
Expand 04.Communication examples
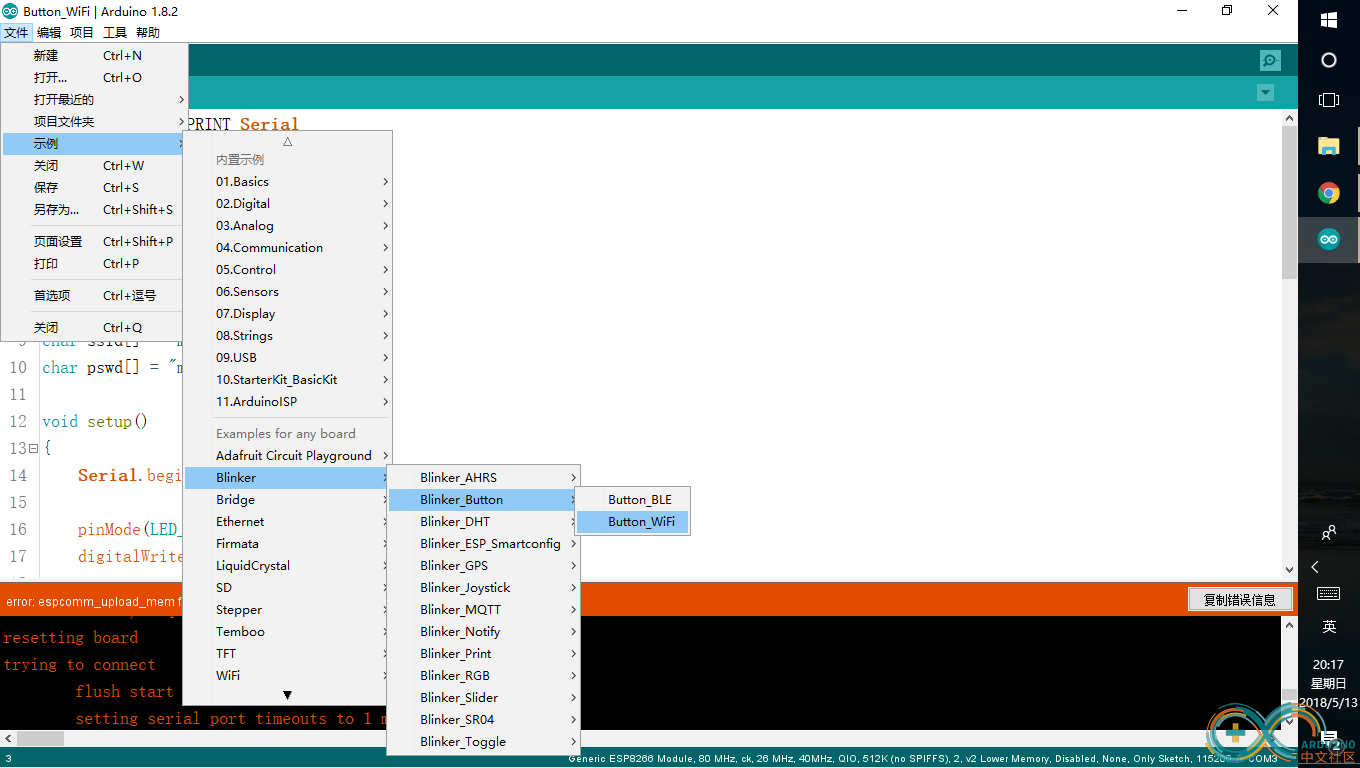pos(287,248)
